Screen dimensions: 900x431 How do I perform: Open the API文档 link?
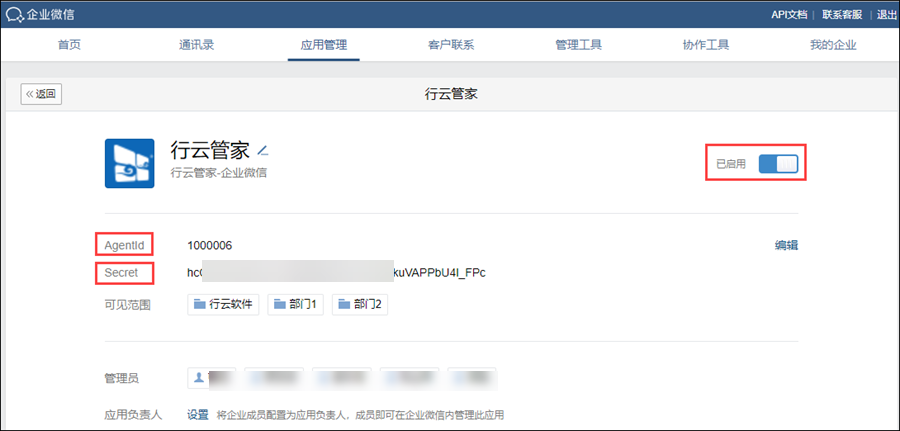pos(789,15)
